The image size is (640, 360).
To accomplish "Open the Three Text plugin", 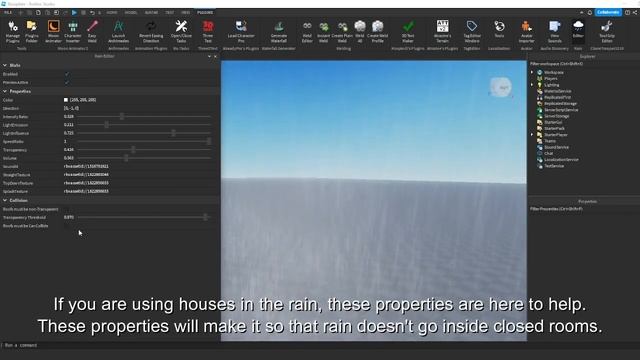I will (208, 31).
